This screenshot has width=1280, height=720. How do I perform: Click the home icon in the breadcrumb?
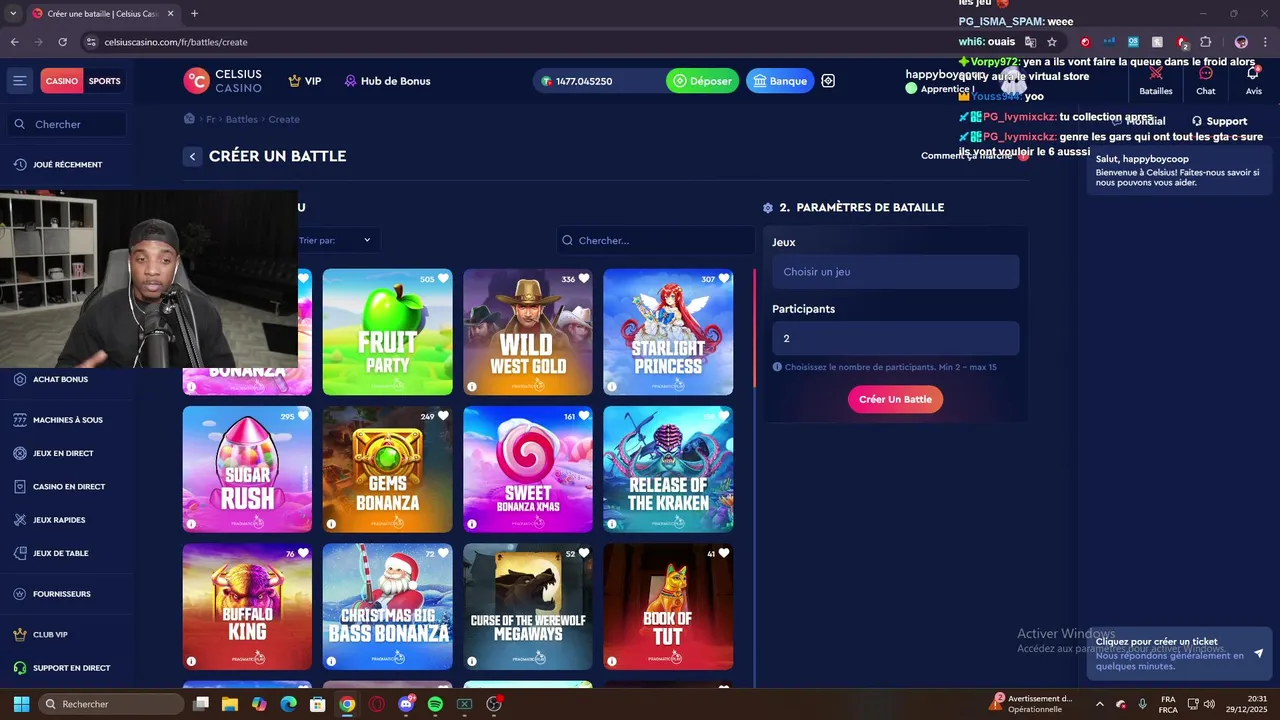[x=189, y=119]
